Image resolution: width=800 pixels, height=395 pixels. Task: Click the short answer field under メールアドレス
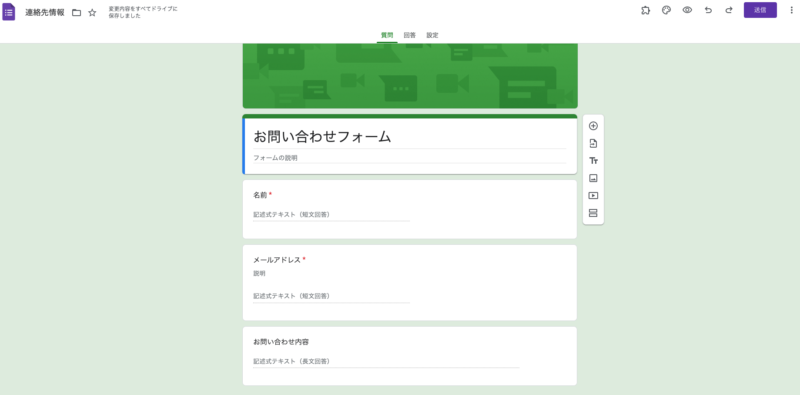332,296
